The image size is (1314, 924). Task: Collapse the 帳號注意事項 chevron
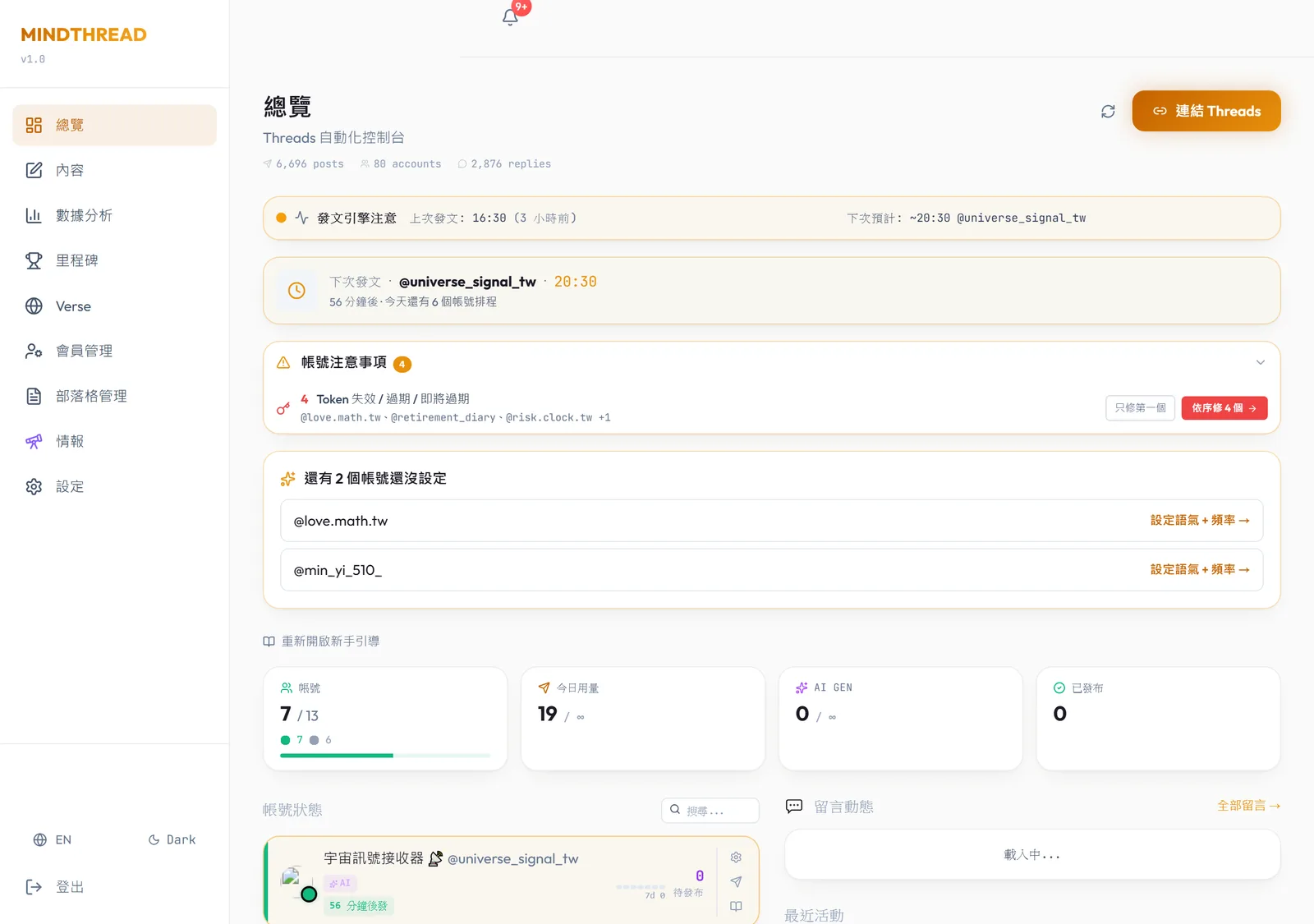(1261, 362)
